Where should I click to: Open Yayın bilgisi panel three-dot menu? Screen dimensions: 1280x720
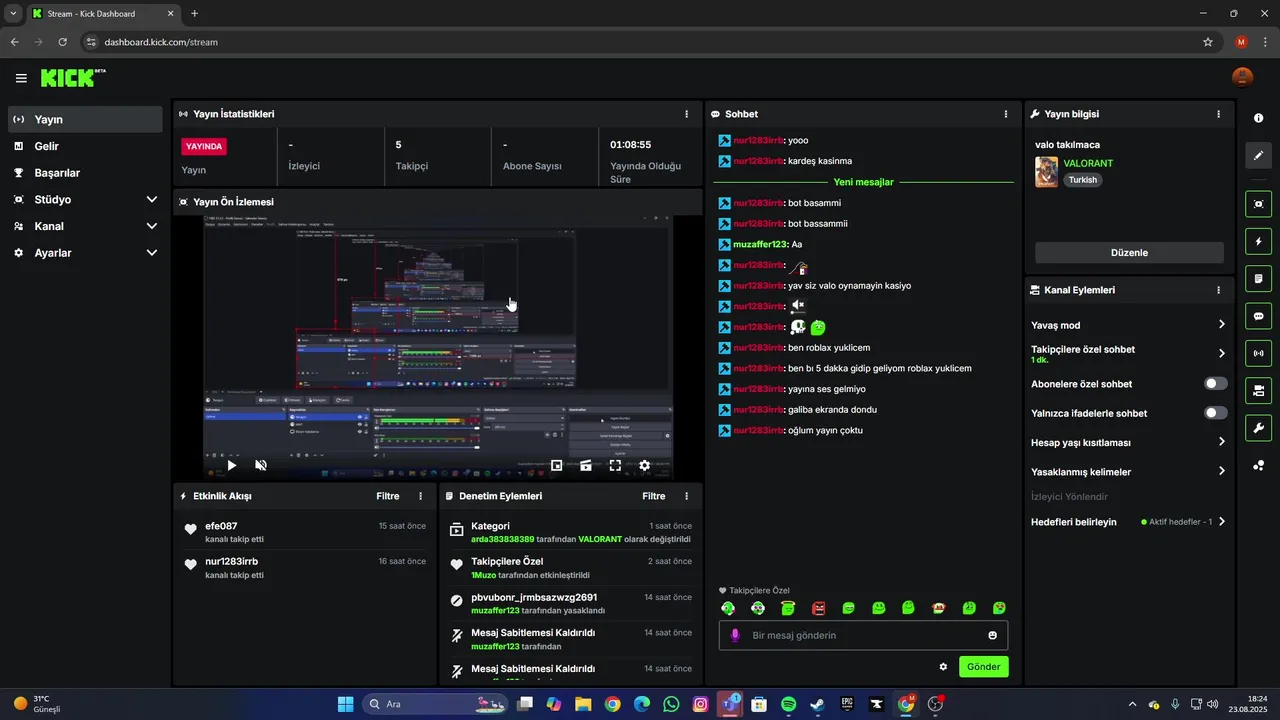point(1218,114)
